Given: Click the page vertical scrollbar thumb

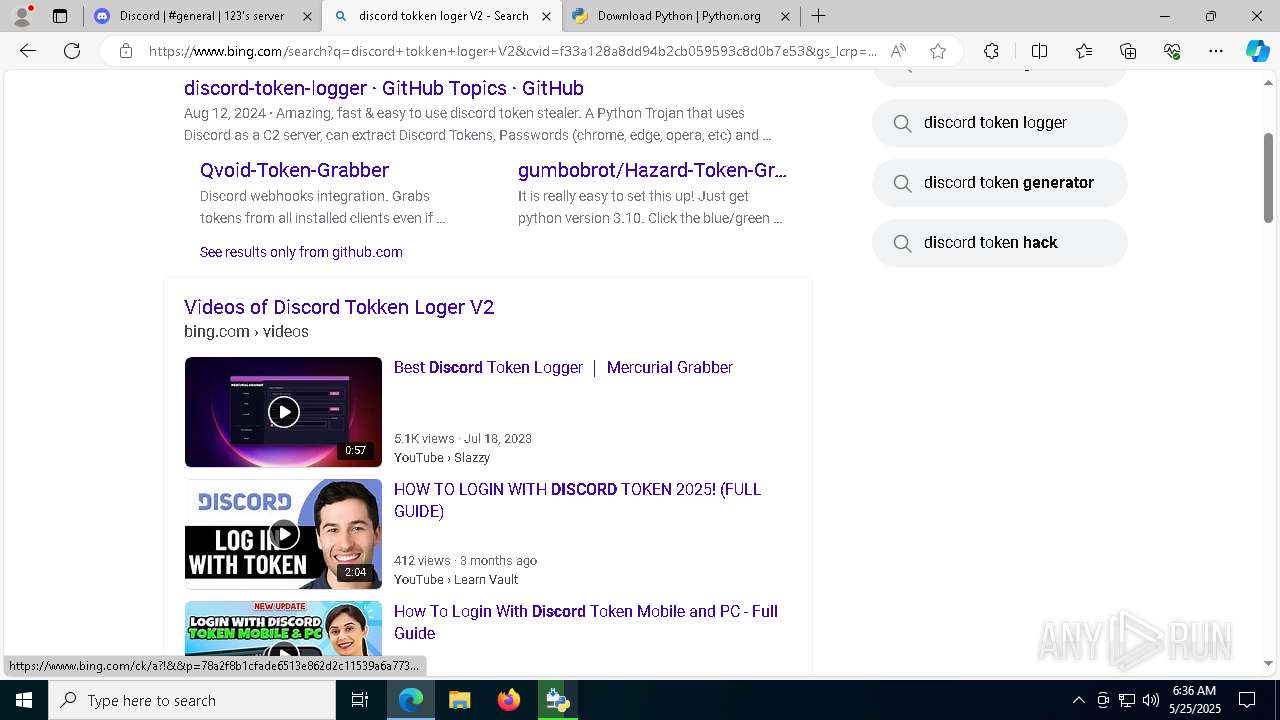Looking at the screenshot, I should [x=1268, y=177].
